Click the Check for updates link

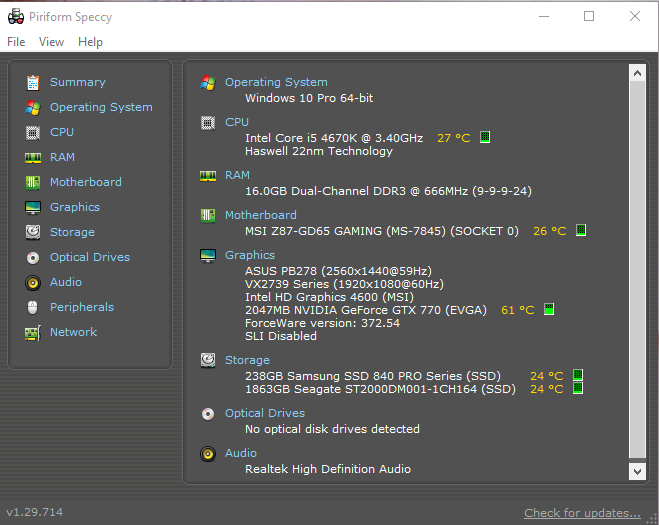click(x=582, y=513)
